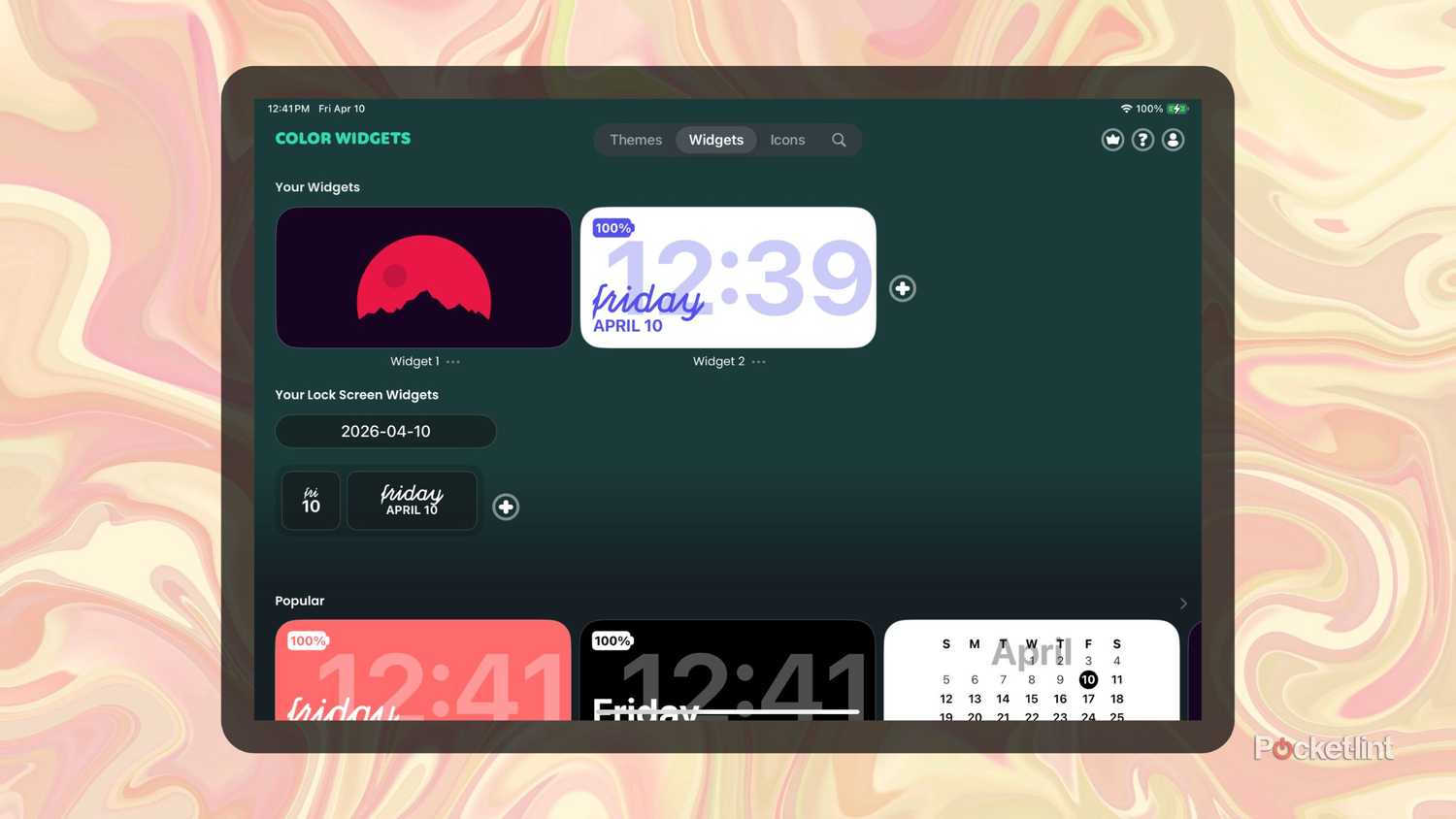
Task: Switch to the Icons tab
Action: click(787, 140)
